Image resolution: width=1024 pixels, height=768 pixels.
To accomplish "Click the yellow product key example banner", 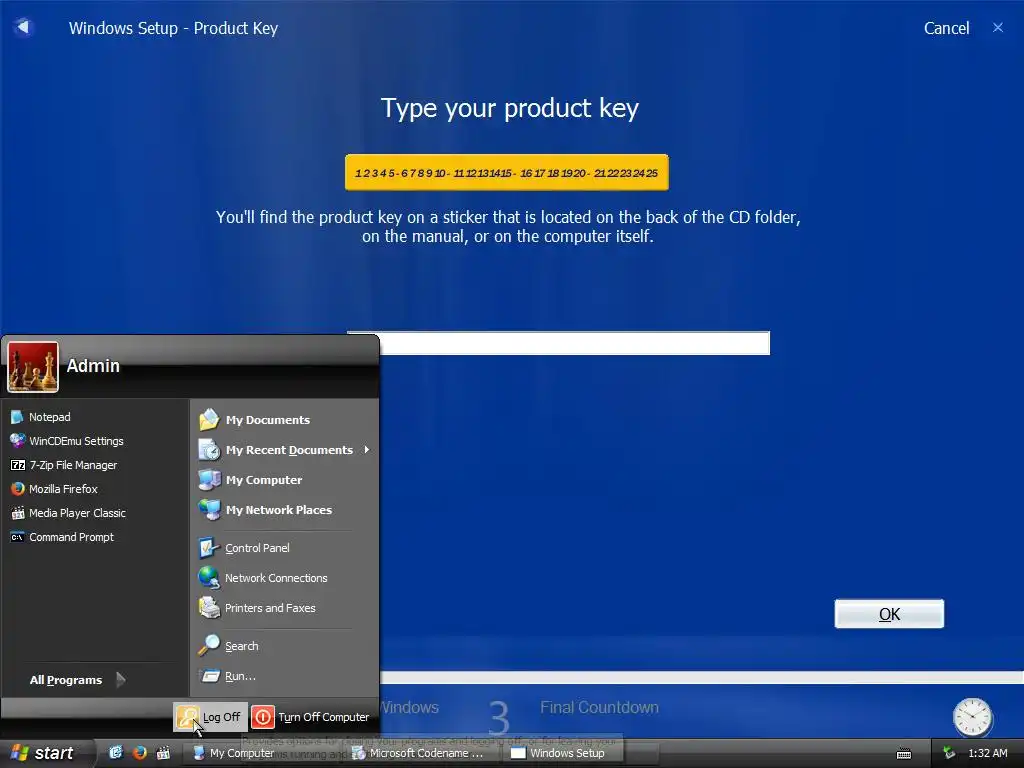I will (507, 172).
